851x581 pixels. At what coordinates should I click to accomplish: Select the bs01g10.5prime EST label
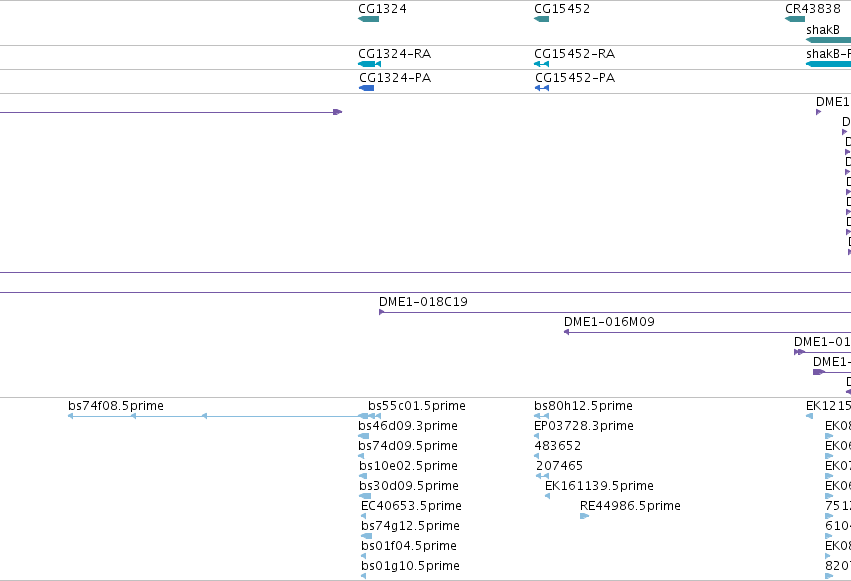click(x=410, y=566)
